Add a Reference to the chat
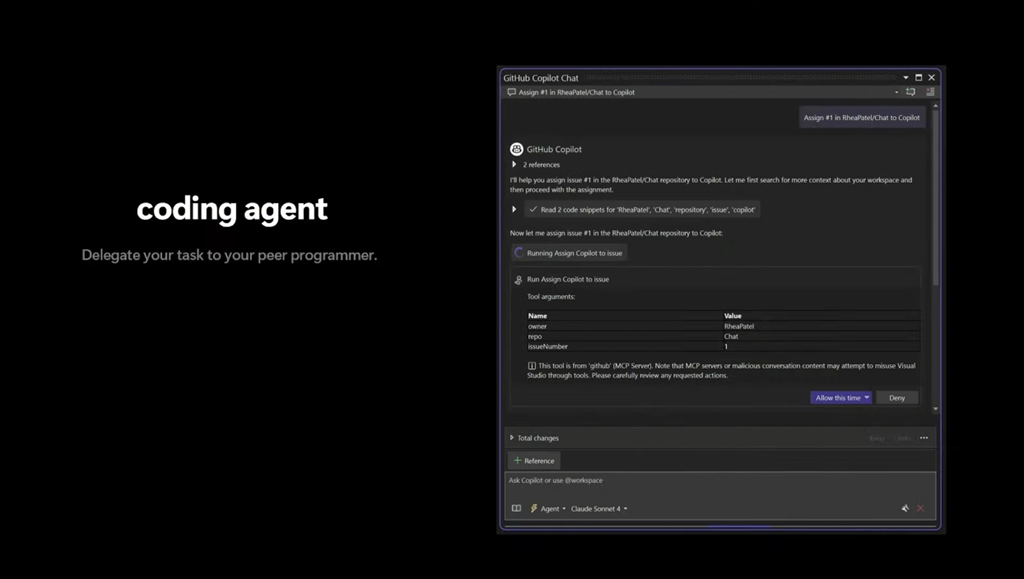Viewport: 1024px width, 579px height. click(534, 461)
